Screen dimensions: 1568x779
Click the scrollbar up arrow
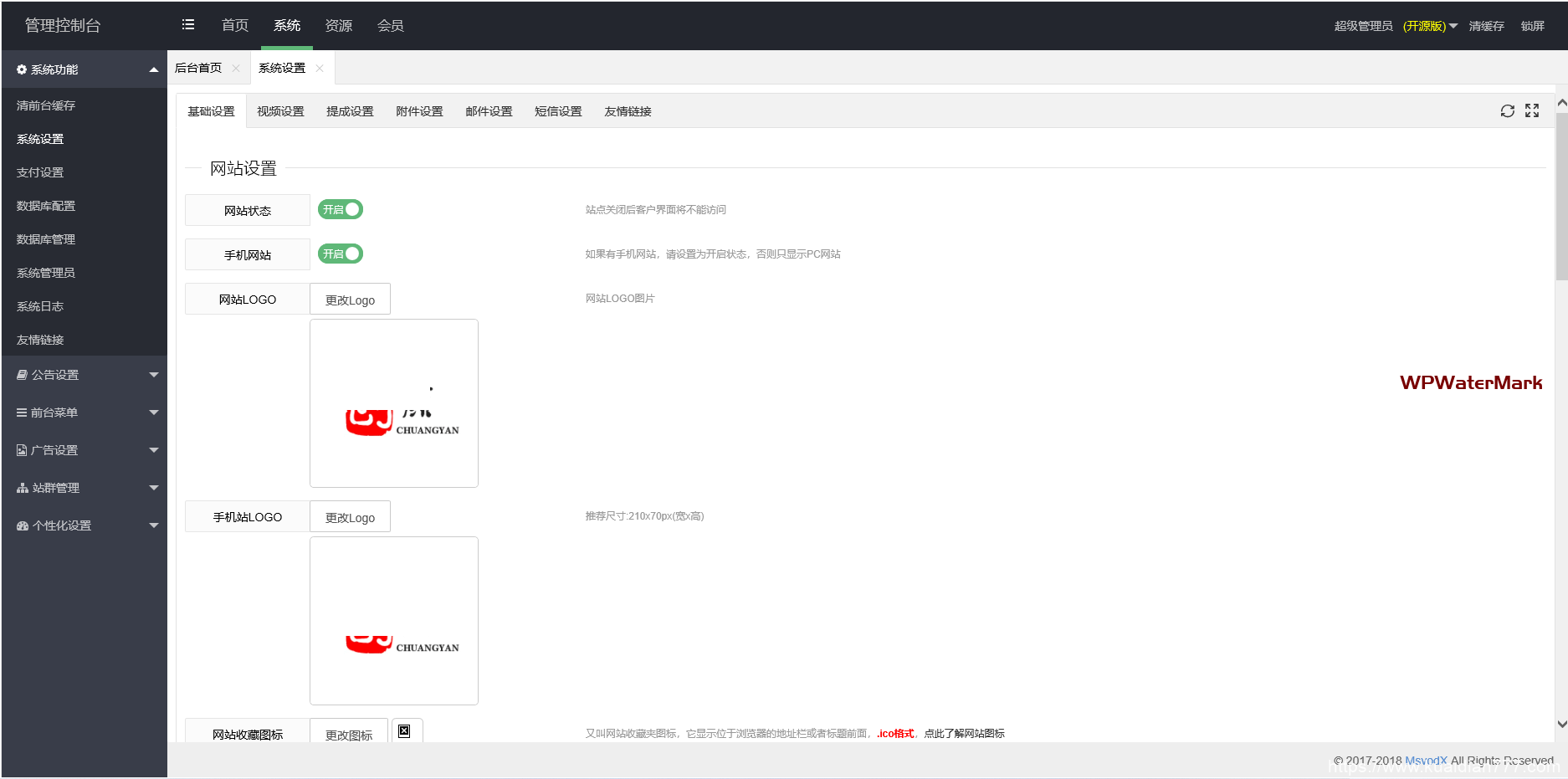[1561, 103]
